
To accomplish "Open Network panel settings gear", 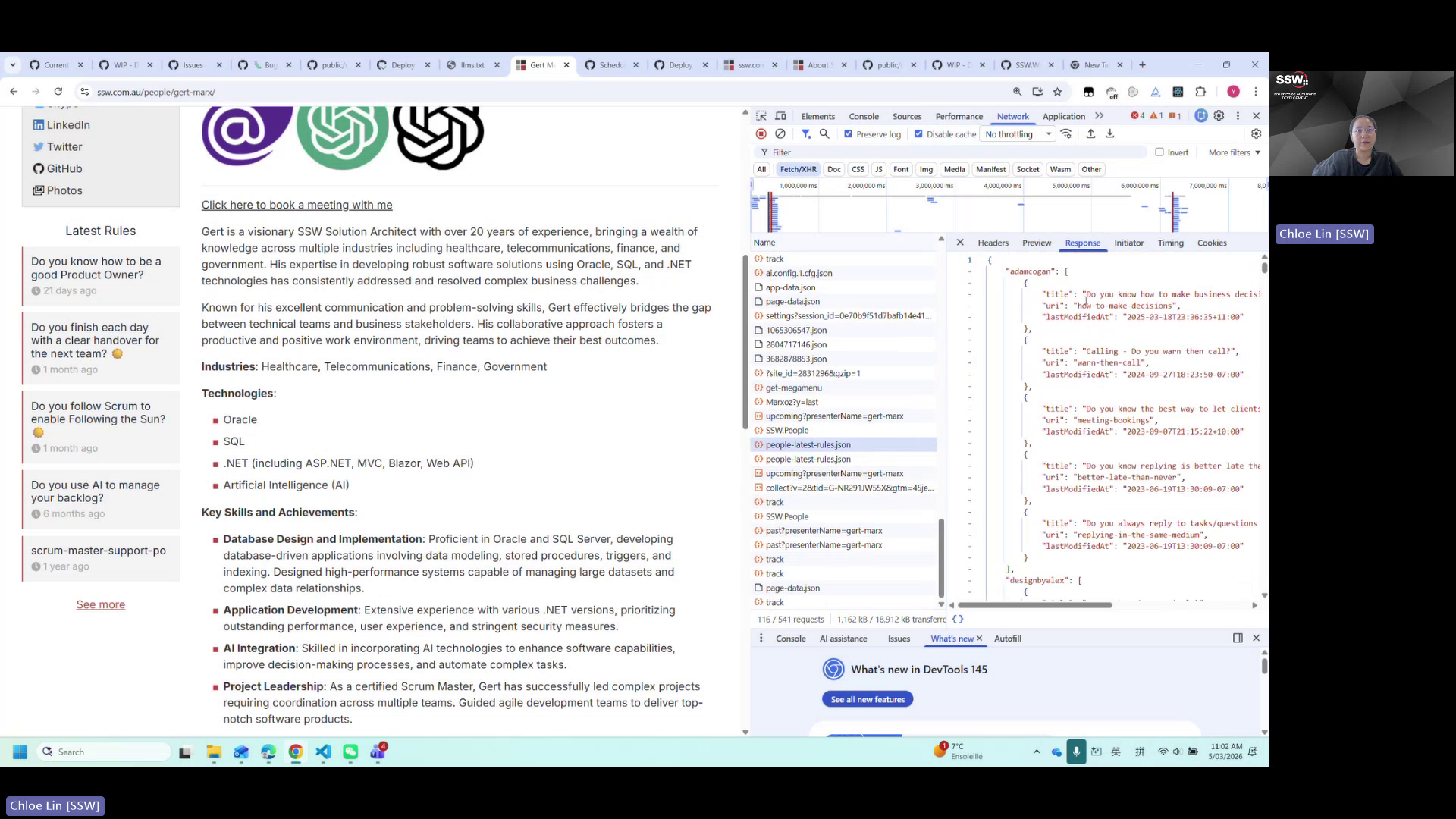I will click(x=1256, y=134).
